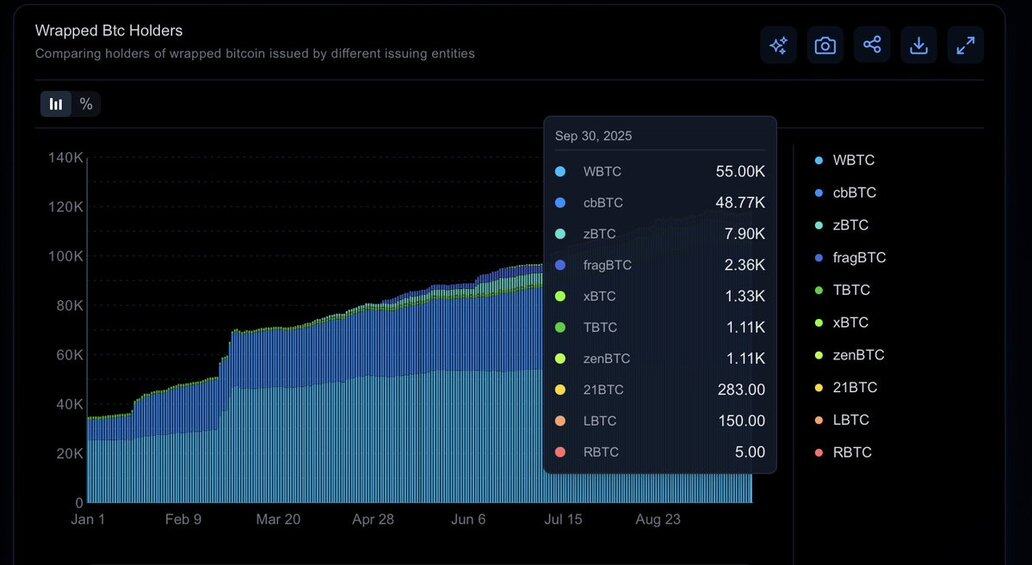Toggle cbBTC series in legend
This screenshot has width=1032, height=565.
tap(853, 193)
